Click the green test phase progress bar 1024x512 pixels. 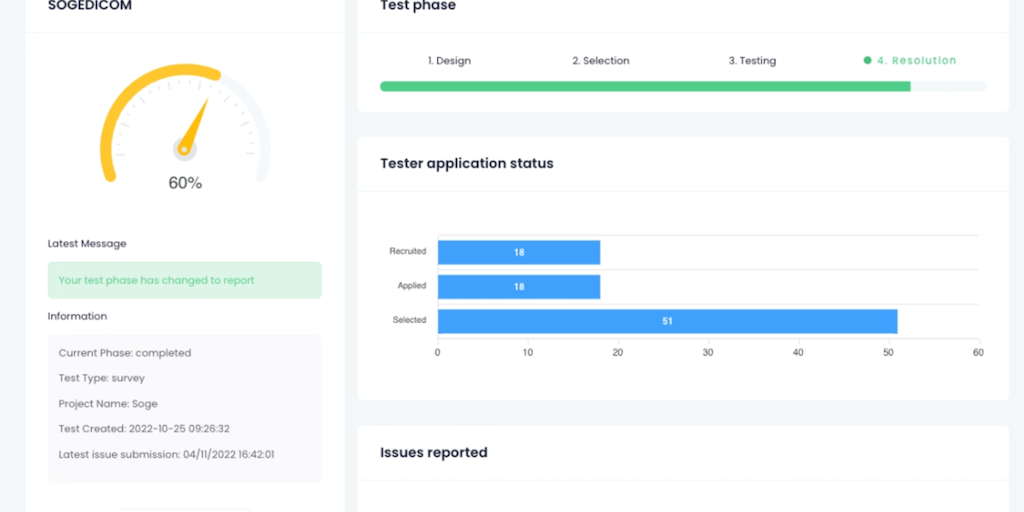click(x=645, y=87)
